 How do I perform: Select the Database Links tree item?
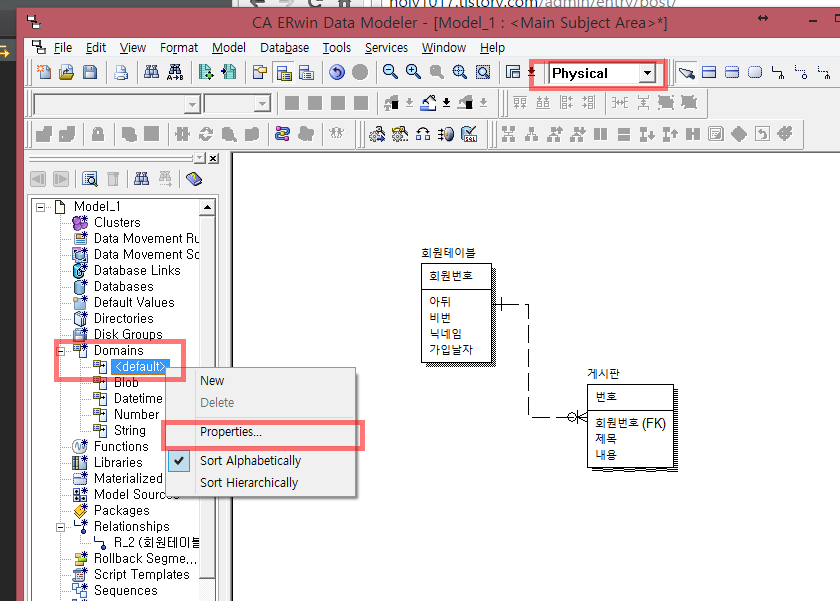[x=137, y=271]
